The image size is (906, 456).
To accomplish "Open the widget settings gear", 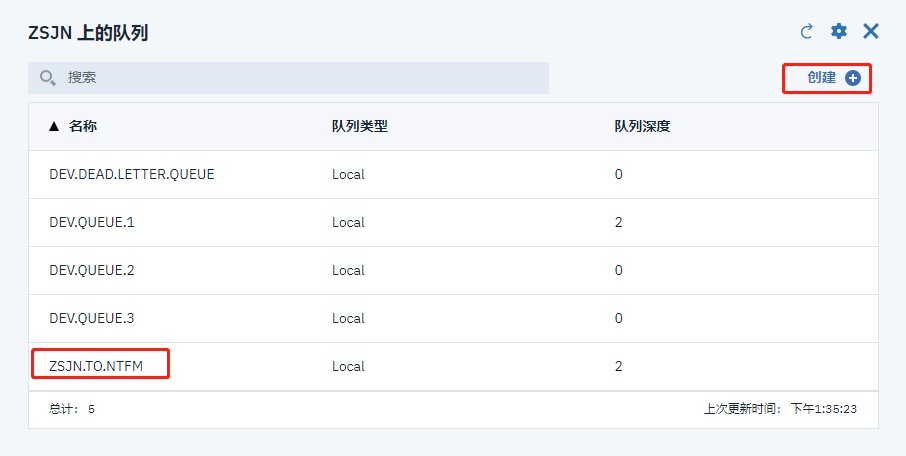I will [x=839, y=32].
